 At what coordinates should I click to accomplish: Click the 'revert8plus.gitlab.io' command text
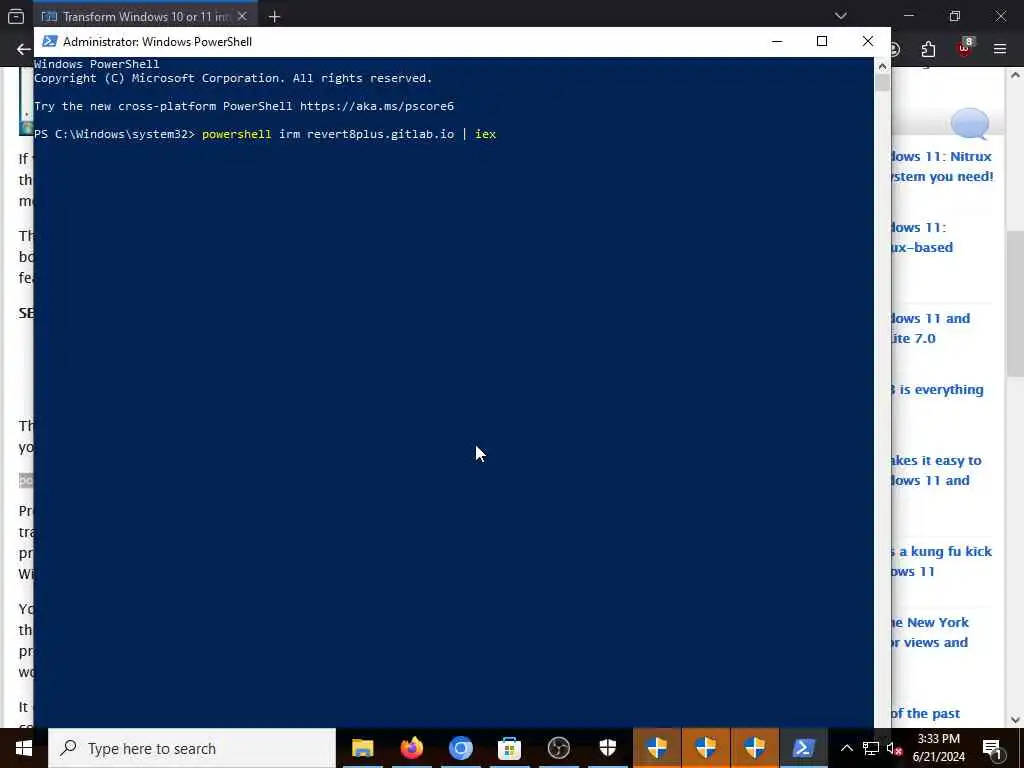(380, 134)
